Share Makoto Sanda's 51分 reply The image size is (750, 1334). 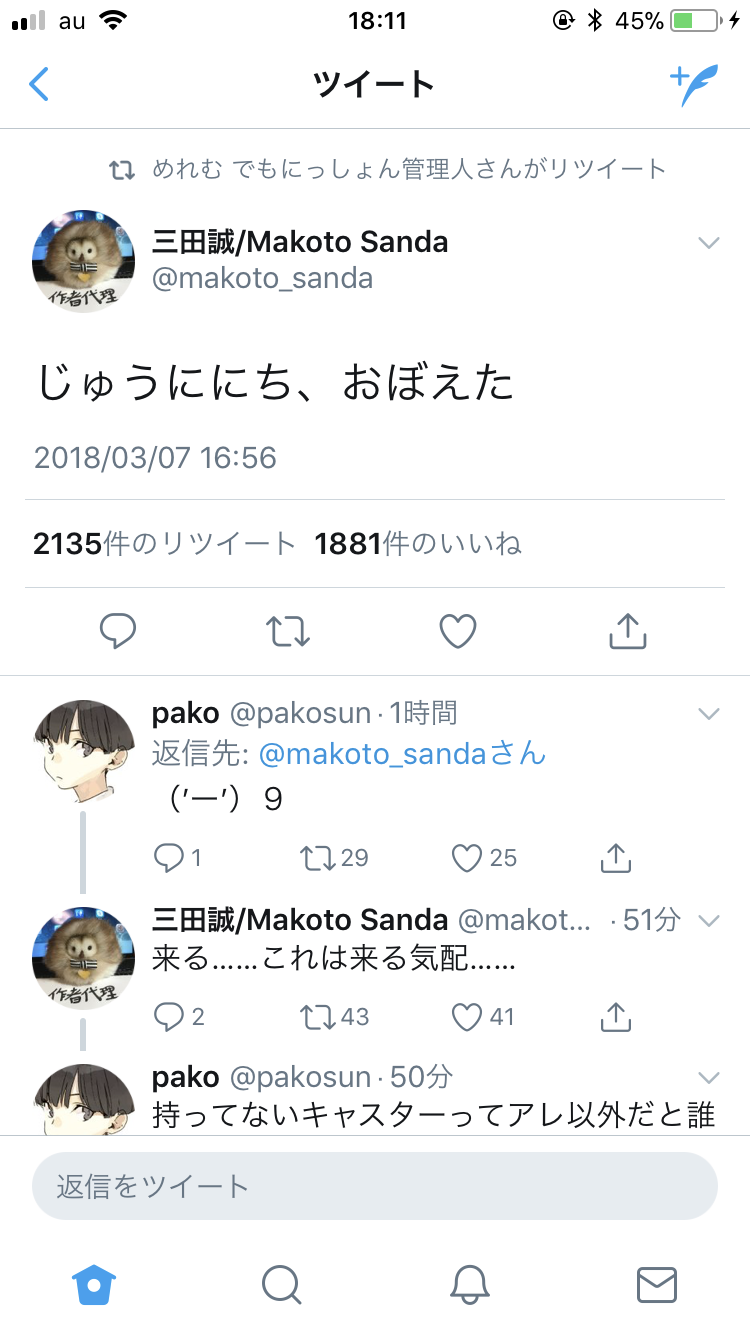615,1017
